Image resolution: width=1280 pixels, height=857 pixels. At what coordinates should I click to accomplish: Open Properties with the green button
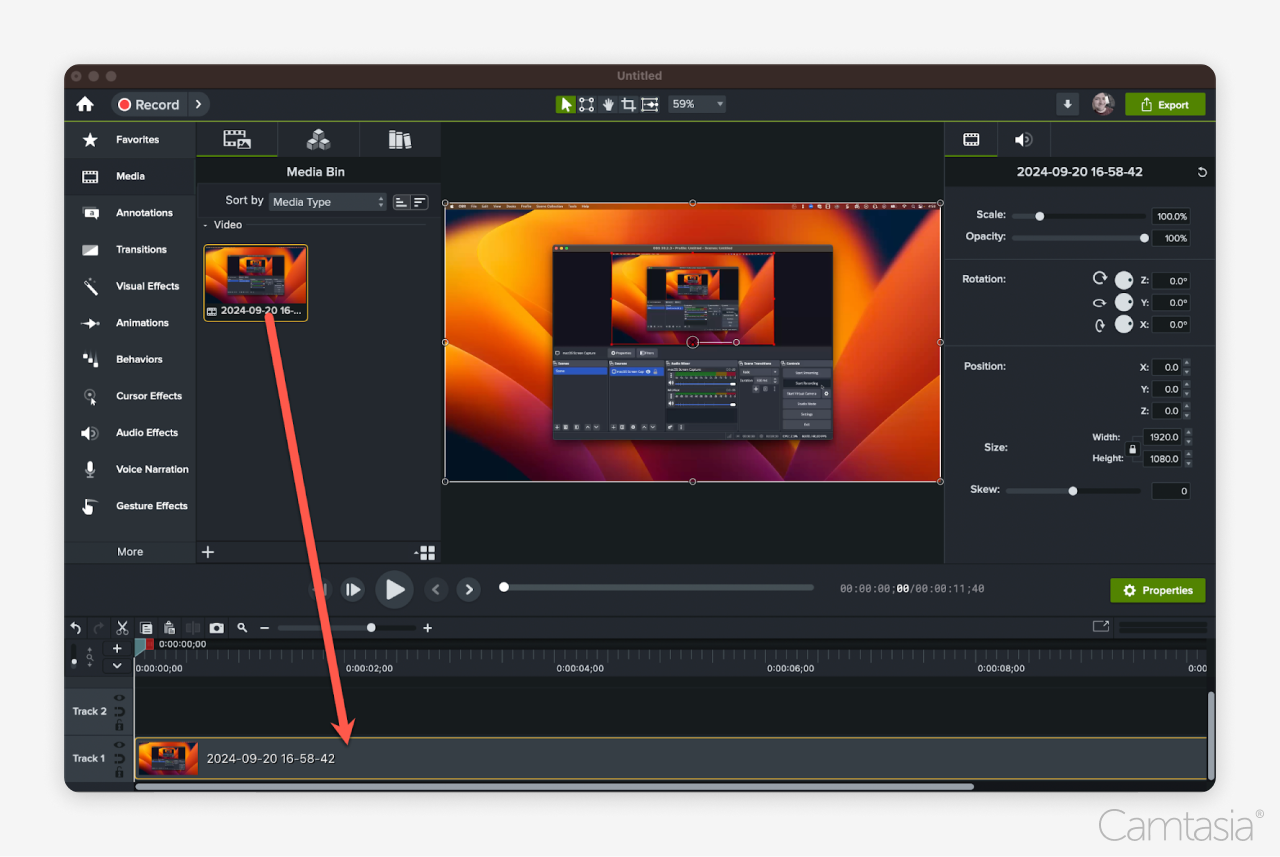click(x=1157, y=590)
